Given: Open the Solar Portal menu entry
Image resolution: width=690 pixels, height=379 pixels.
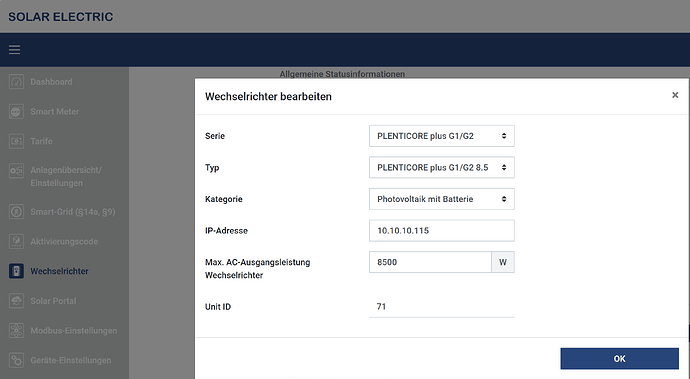Looking at the screenshot, I should click(53, 301).
